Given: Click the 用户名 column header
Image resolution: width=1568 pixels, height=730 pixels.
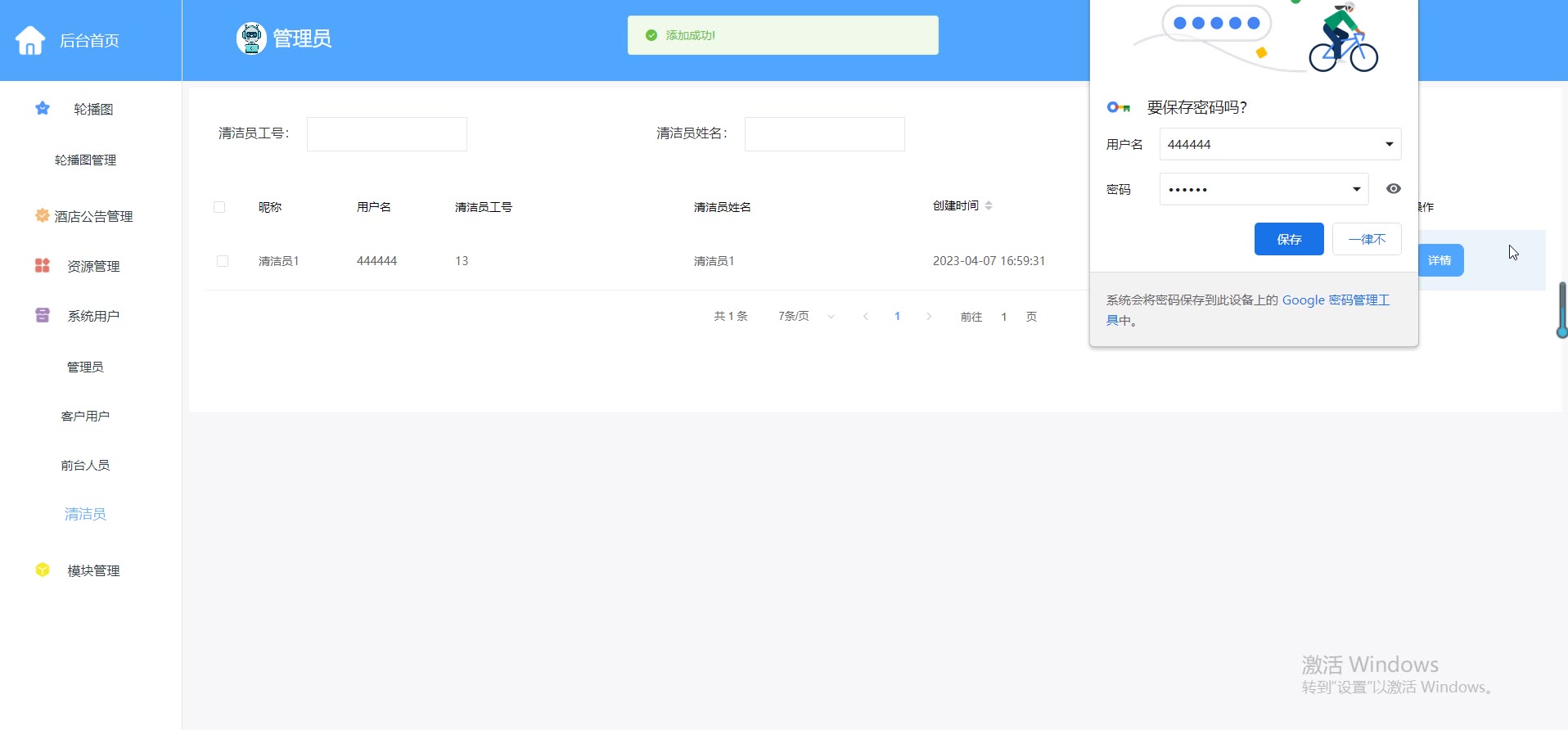Looking at the screenshot, I should coord(374,207).
